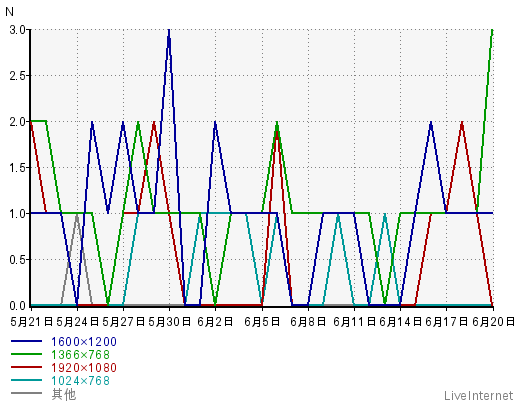Click the 6月11日 x-axis date label
520x405 pixels.
pos(354,322)
